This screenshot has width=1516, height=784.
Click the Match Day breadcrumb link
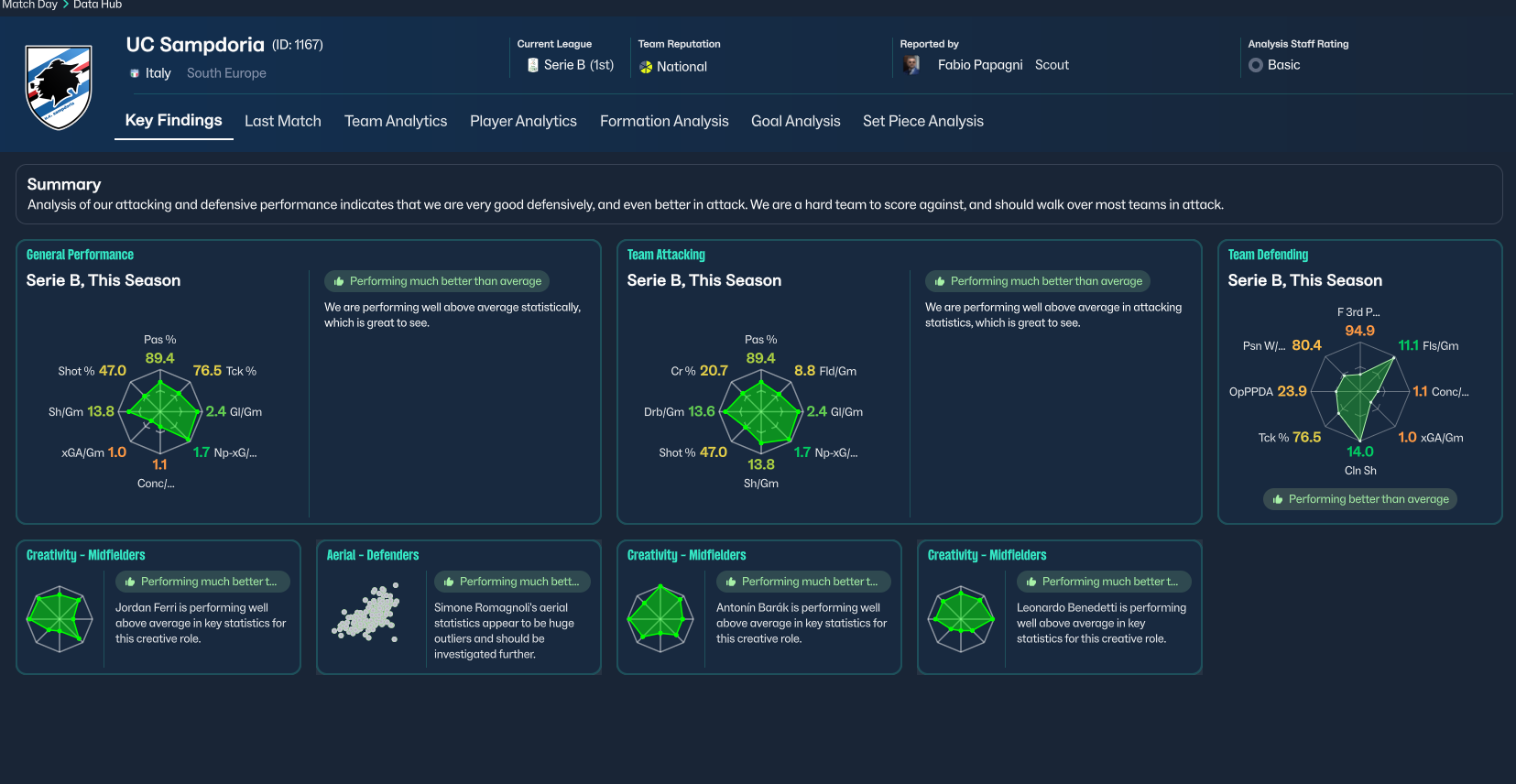[29, 5]
